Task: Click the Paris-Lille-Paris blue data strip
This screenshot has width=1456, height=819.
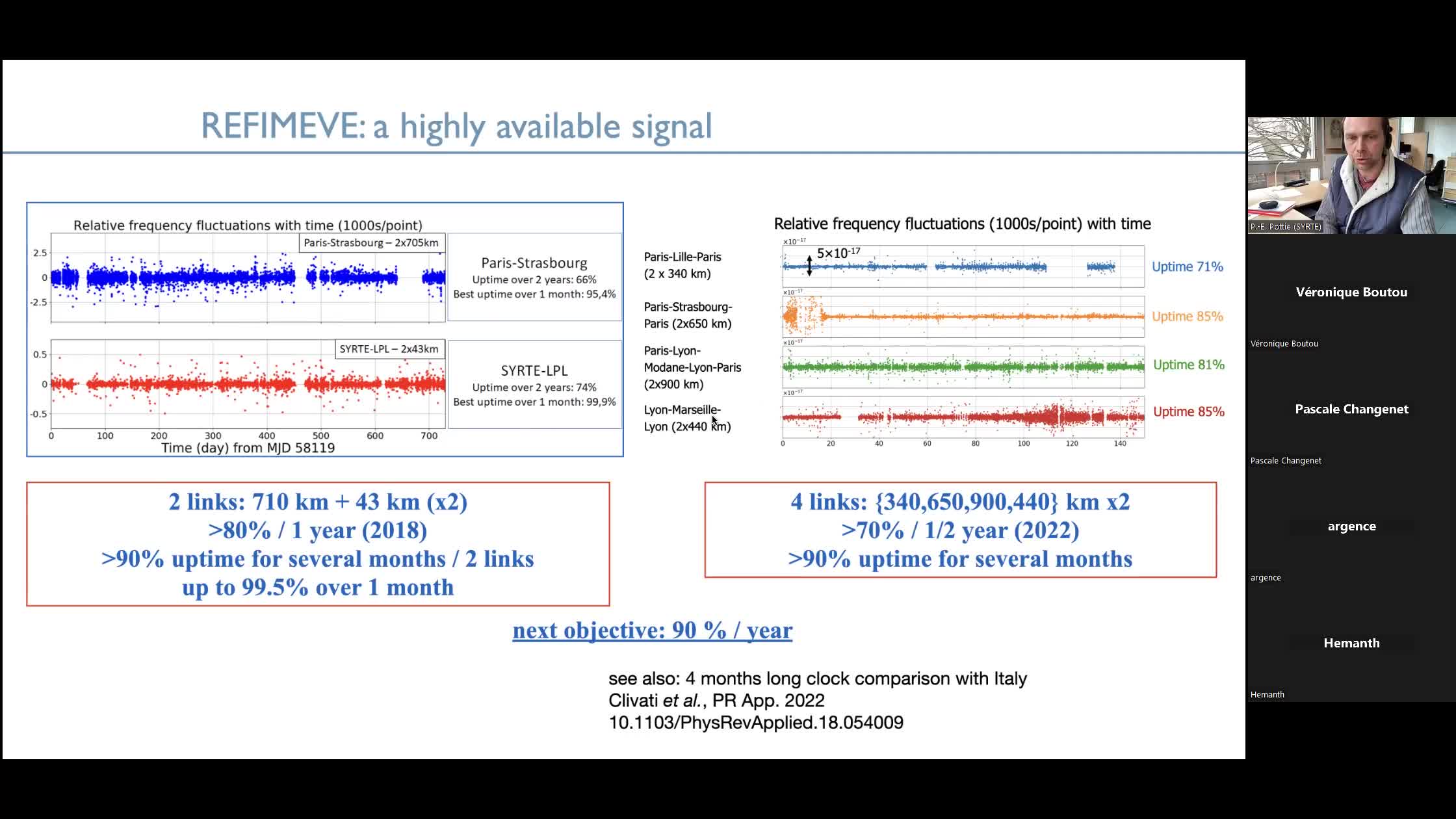Action: pos(962,266)
